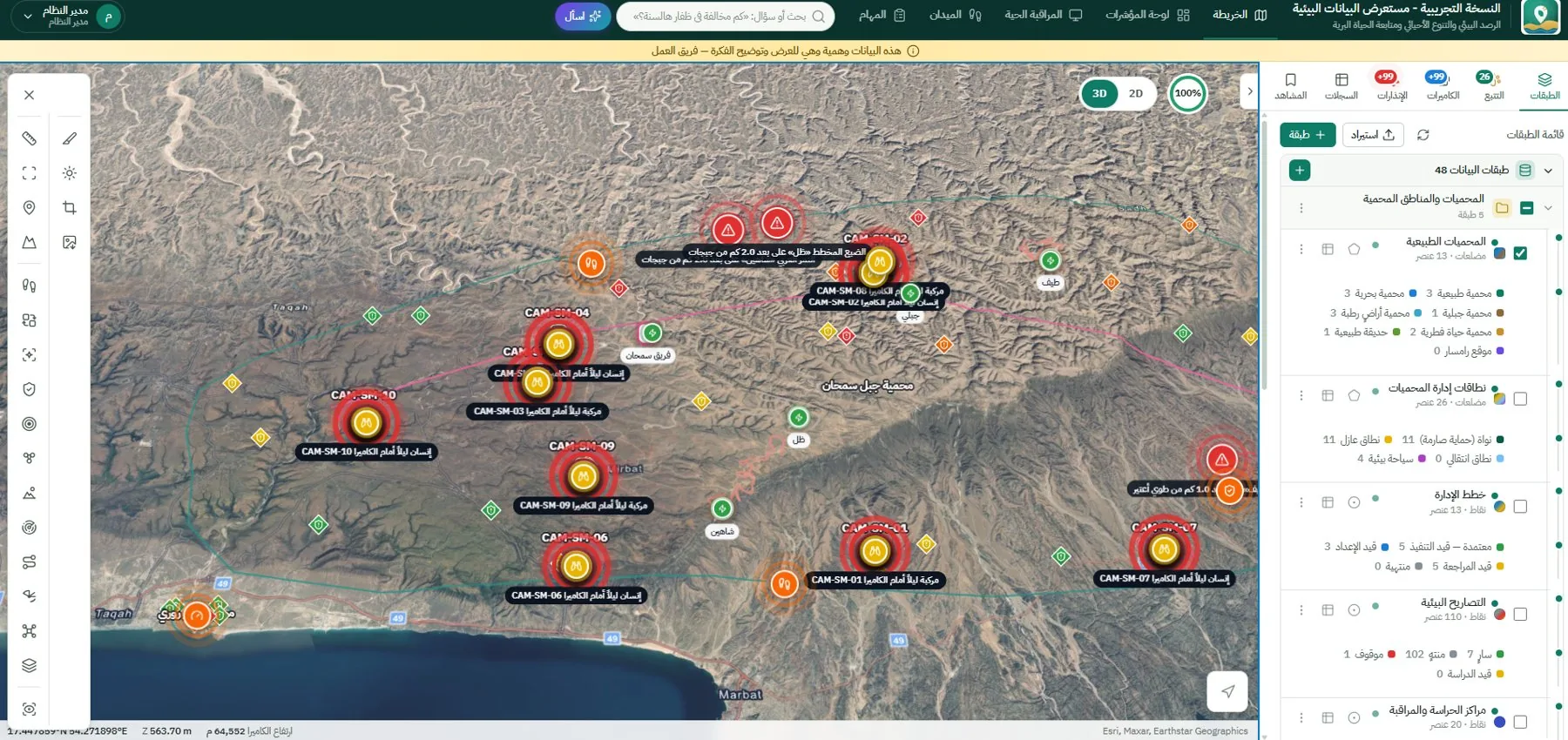Select the crop tool in map toolbar
Viewport: 1568px width, 740px height.
(x=70, y=208)
